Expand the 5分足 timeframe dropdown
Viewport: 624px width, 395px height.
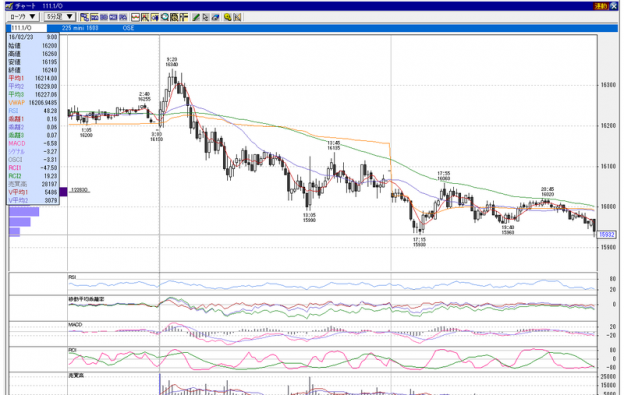click(x=59, y=17)
